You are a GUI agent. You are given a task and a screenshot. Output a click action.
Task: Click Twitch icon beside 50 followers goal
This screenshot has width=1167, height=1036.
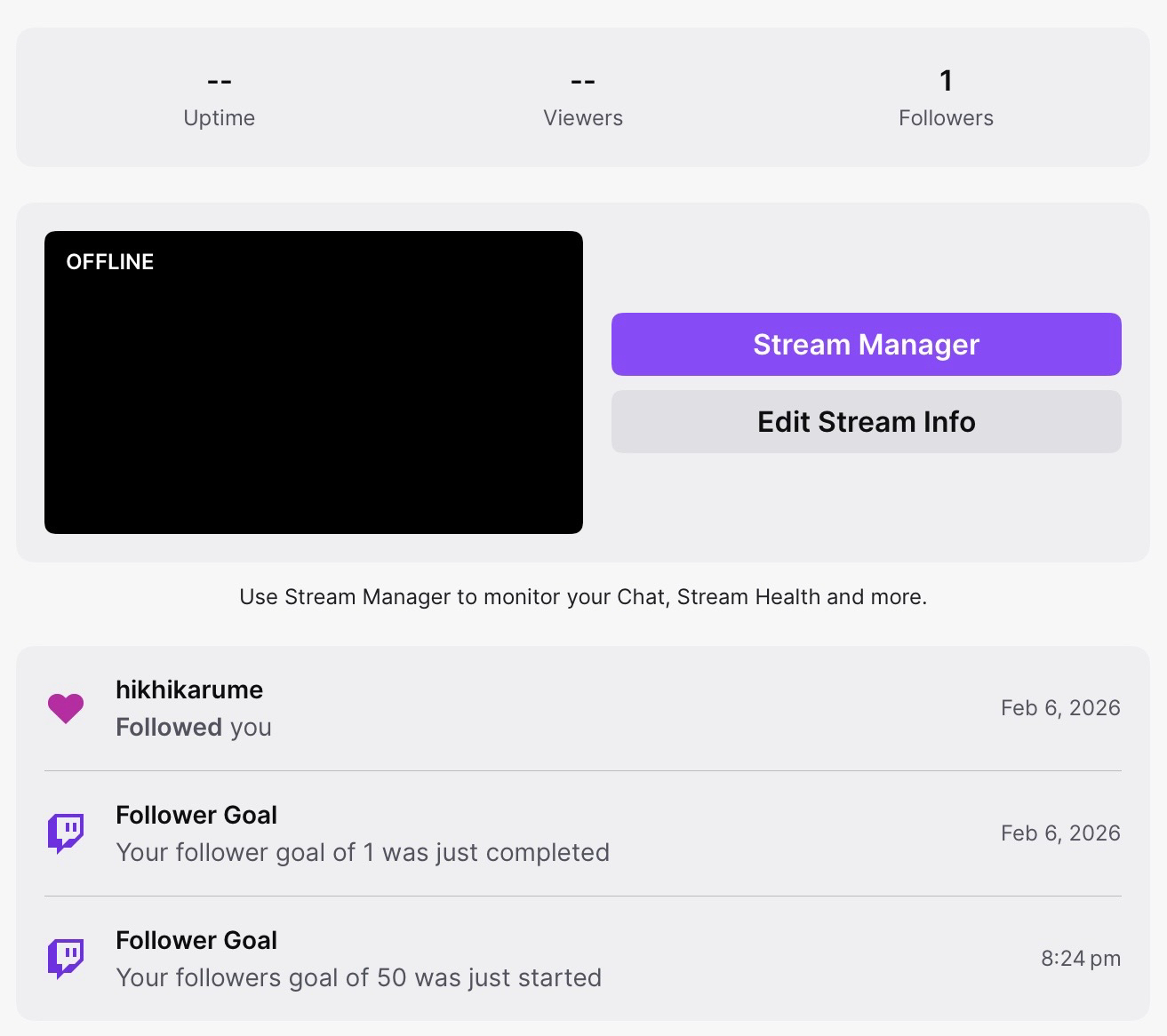(65, 959)
